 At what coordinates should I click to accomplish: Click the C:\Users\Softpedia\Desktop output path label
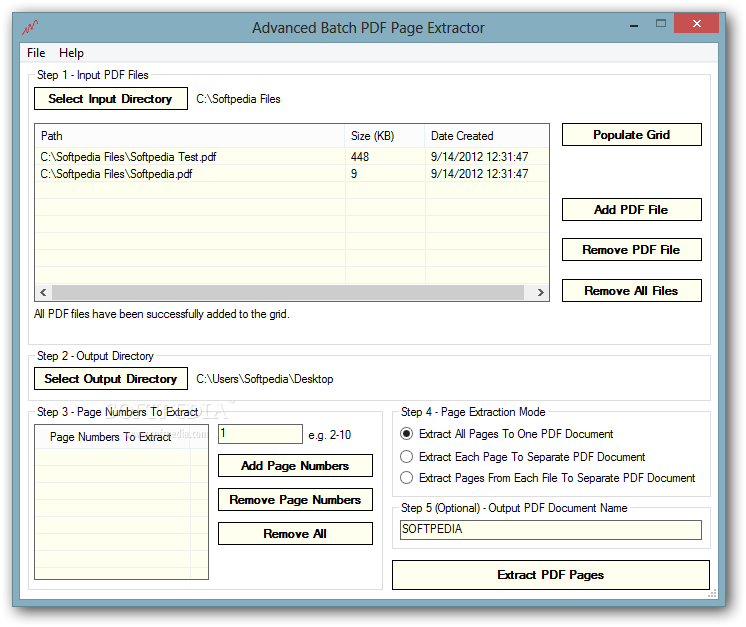(x=265, y=379)
